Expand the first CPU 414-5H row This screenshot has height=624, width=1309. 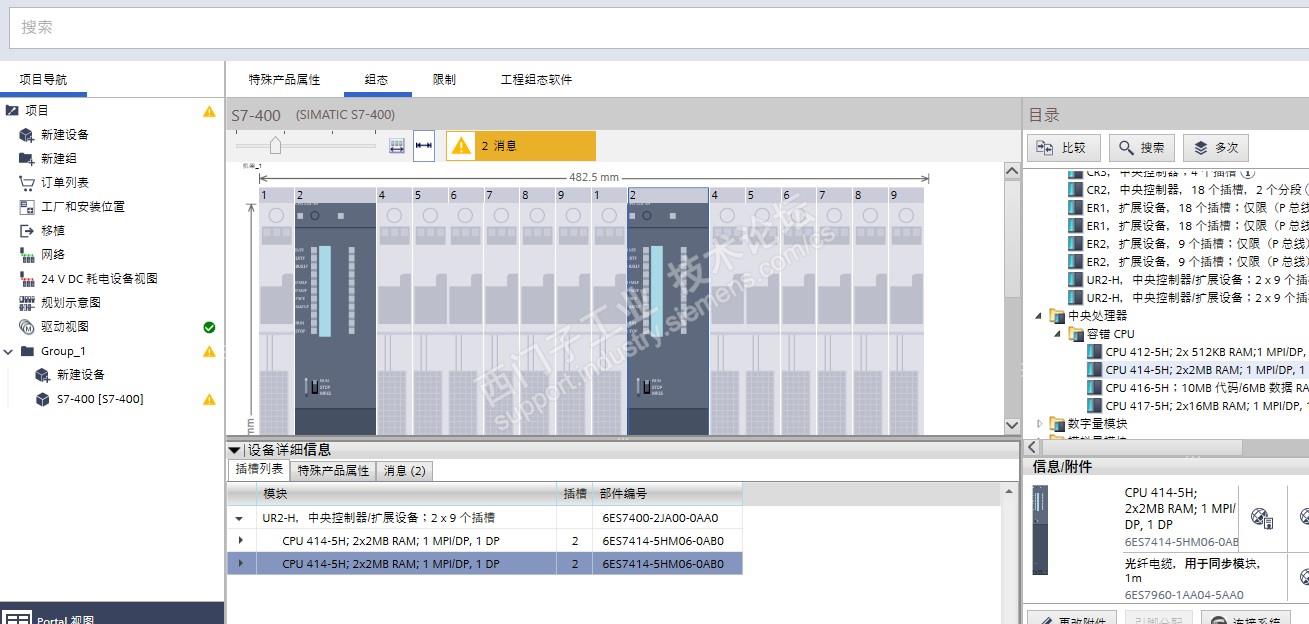(x=240, y=541)
